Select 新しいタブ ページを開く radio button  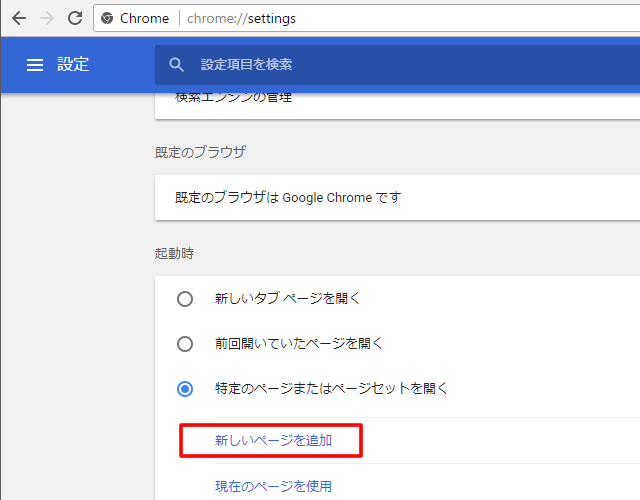click(185, 299)
